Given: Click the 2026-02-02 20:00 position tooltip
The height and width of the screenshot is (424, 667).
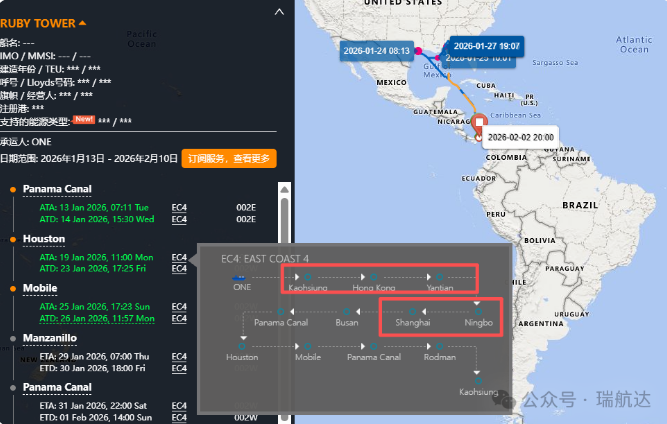Looking at the screenshot, I should 519,138.
